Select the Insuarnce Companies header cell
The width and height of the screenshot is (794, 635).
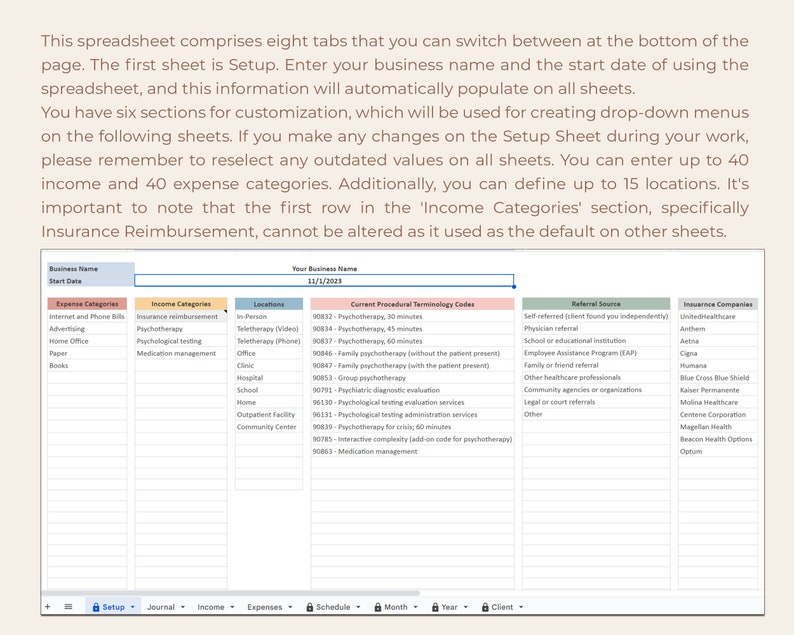(718, 304)
